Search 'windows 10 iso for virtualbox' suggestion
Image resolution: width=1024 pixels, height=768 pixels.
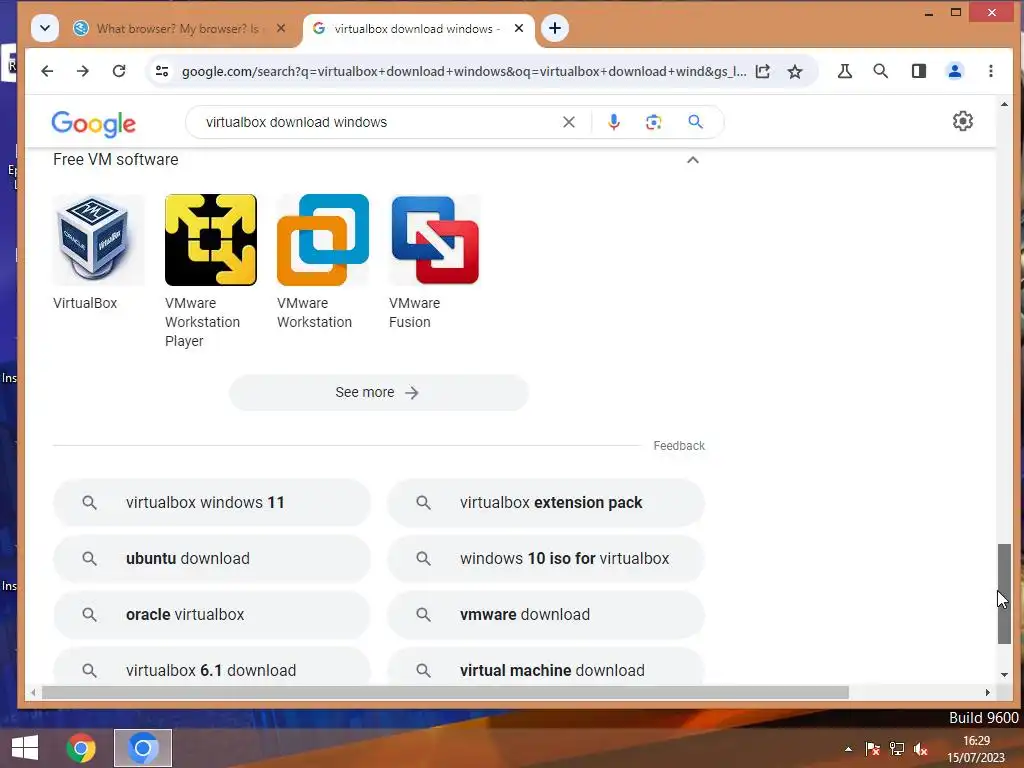tap(546, 558)
